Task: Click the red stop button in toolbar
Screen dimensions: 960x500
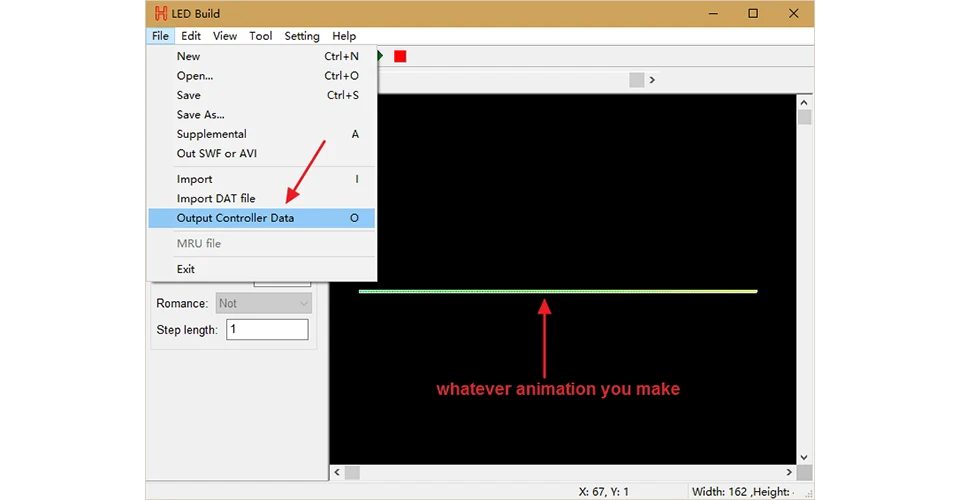Action: [400, 56]
